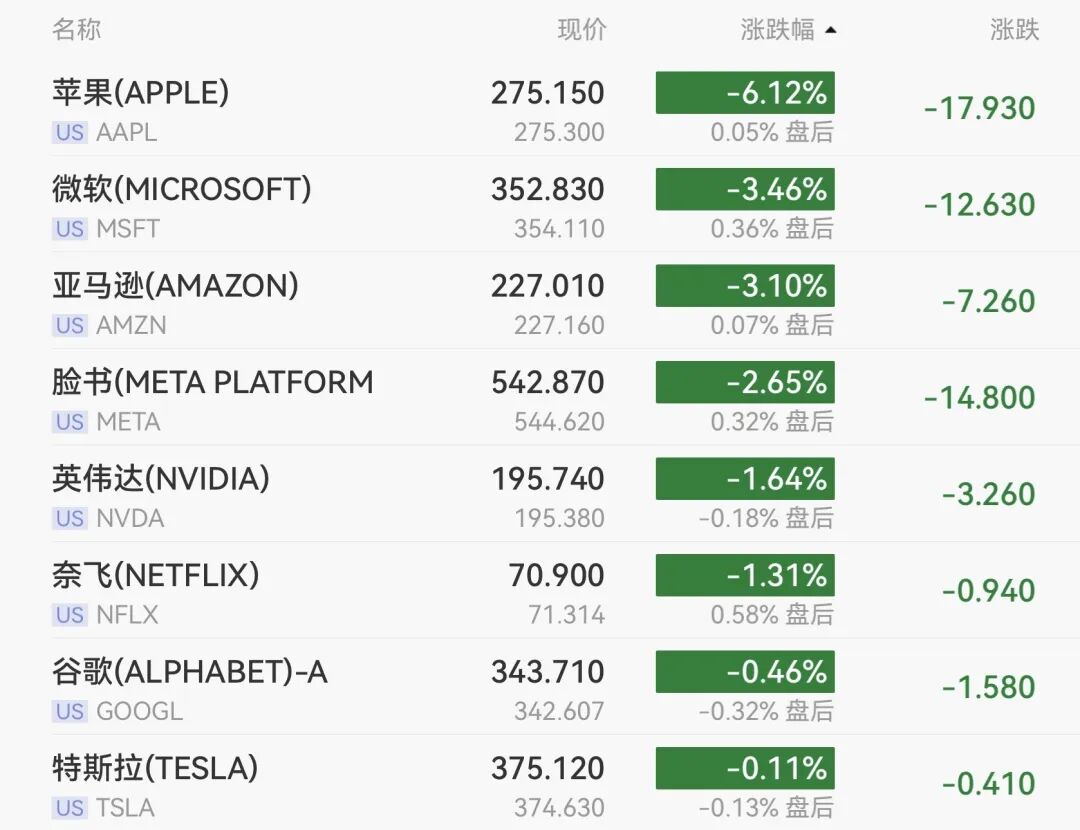Click the 名称 column header
The width and height of the screenshot is (1080, 830).
point(76,30)
